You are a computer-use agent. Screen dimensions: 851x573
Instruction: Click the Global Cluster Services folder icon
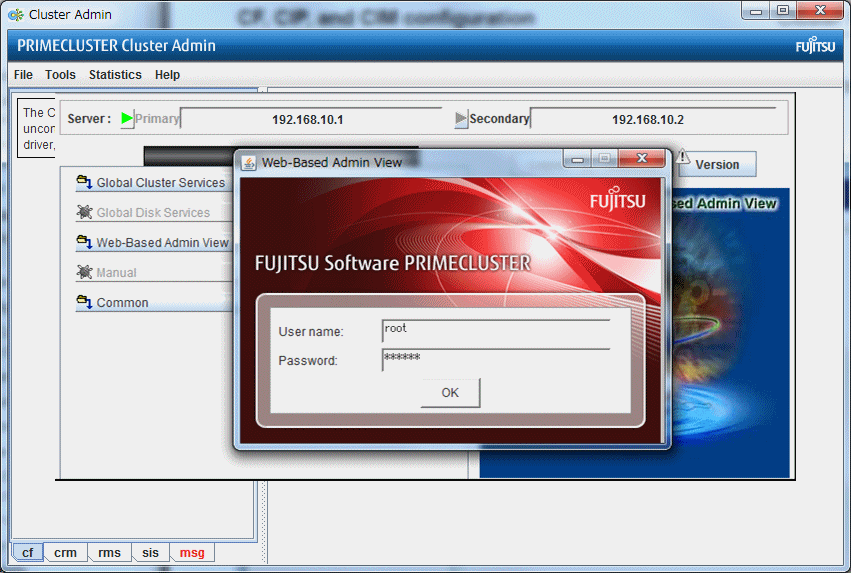pyautogui.click(x=84, y=182)
